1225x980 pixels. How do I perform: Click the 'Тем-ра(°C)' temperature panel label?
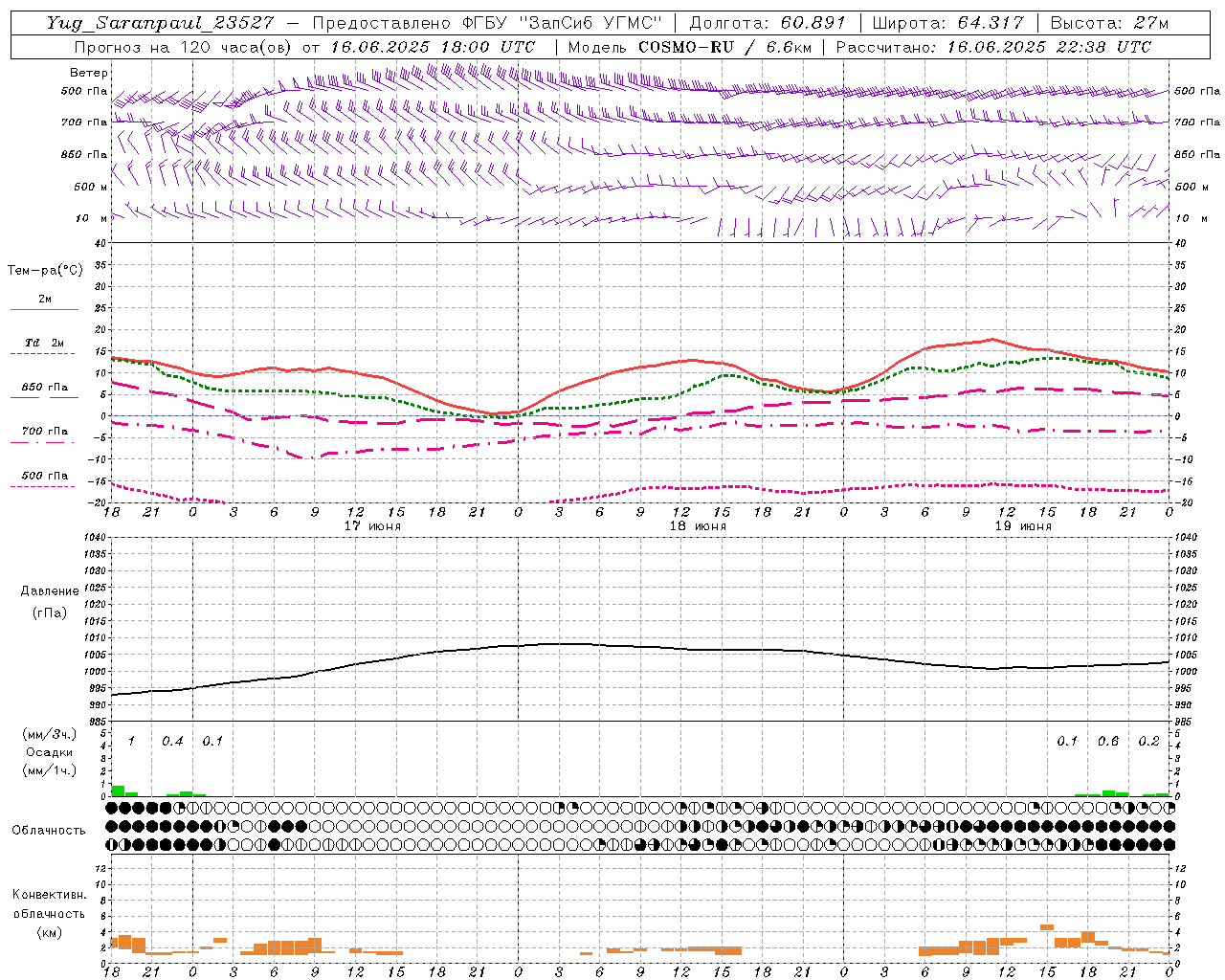point(45,271)
